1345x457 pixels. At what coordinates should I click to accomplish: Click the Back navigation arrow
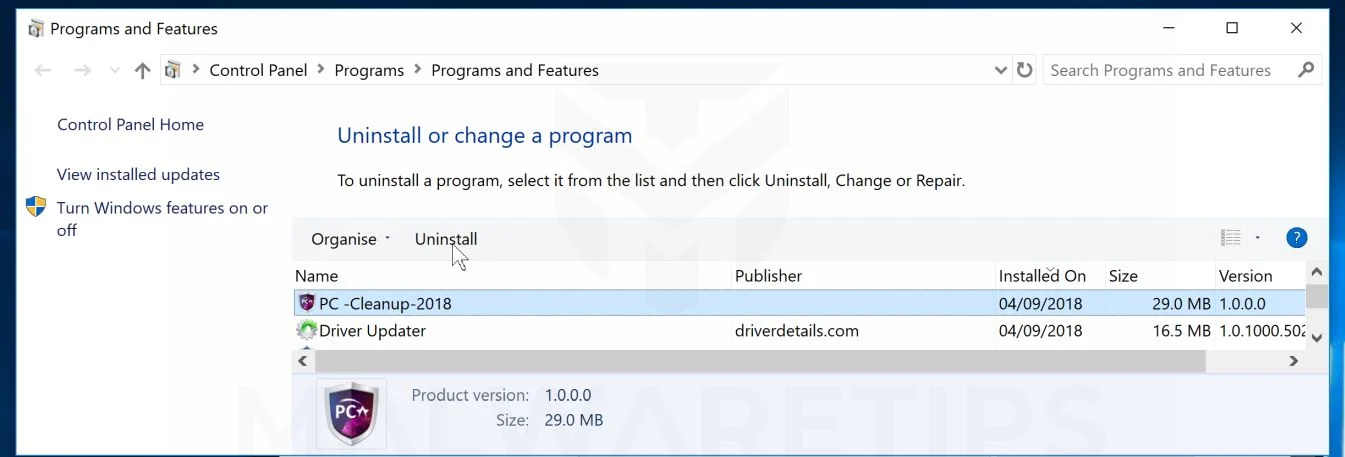(x=43, y=71)
